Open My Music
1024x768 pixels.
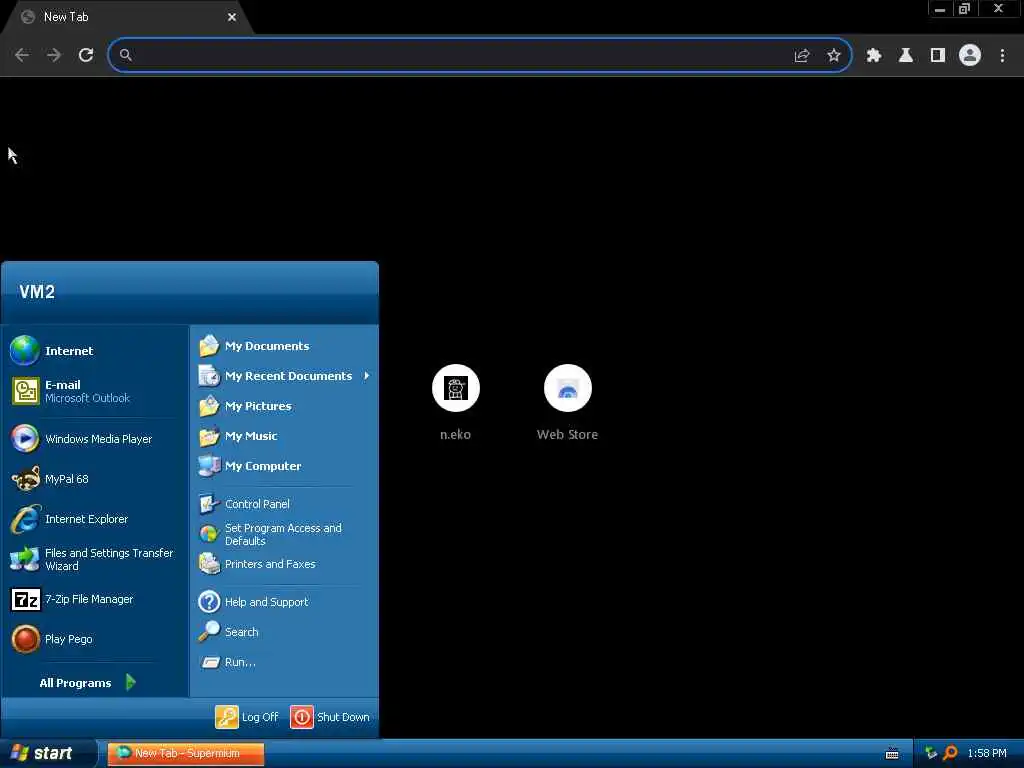(284, 436)
